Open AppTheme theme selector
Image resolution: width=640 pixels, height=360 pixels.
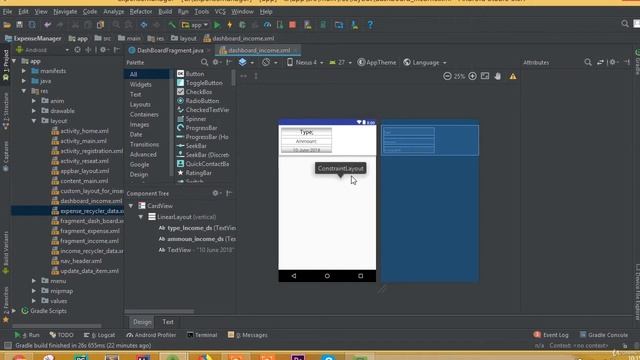377,62
